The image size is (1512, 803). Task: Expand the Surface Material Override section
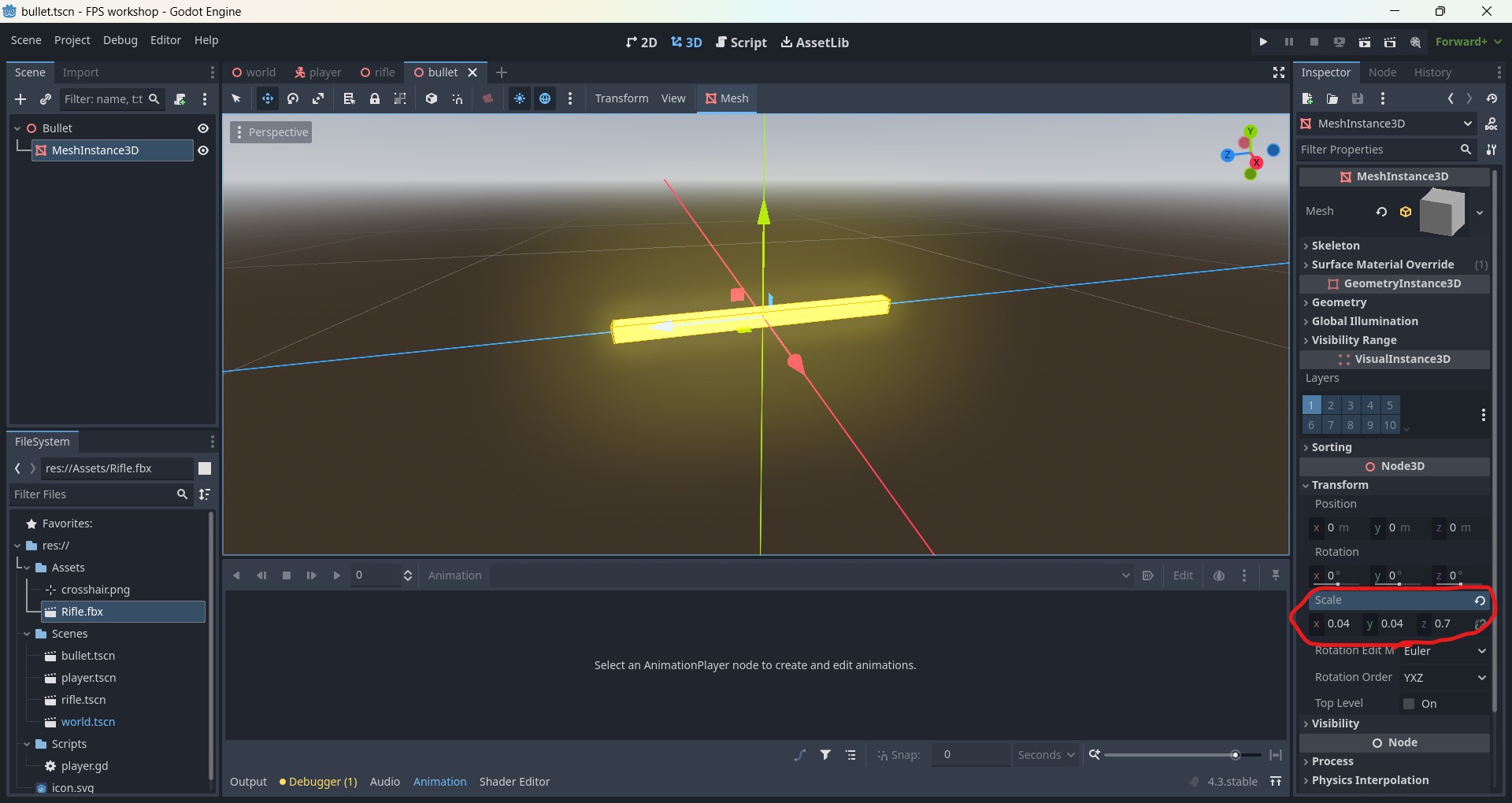pos(1382,265)
